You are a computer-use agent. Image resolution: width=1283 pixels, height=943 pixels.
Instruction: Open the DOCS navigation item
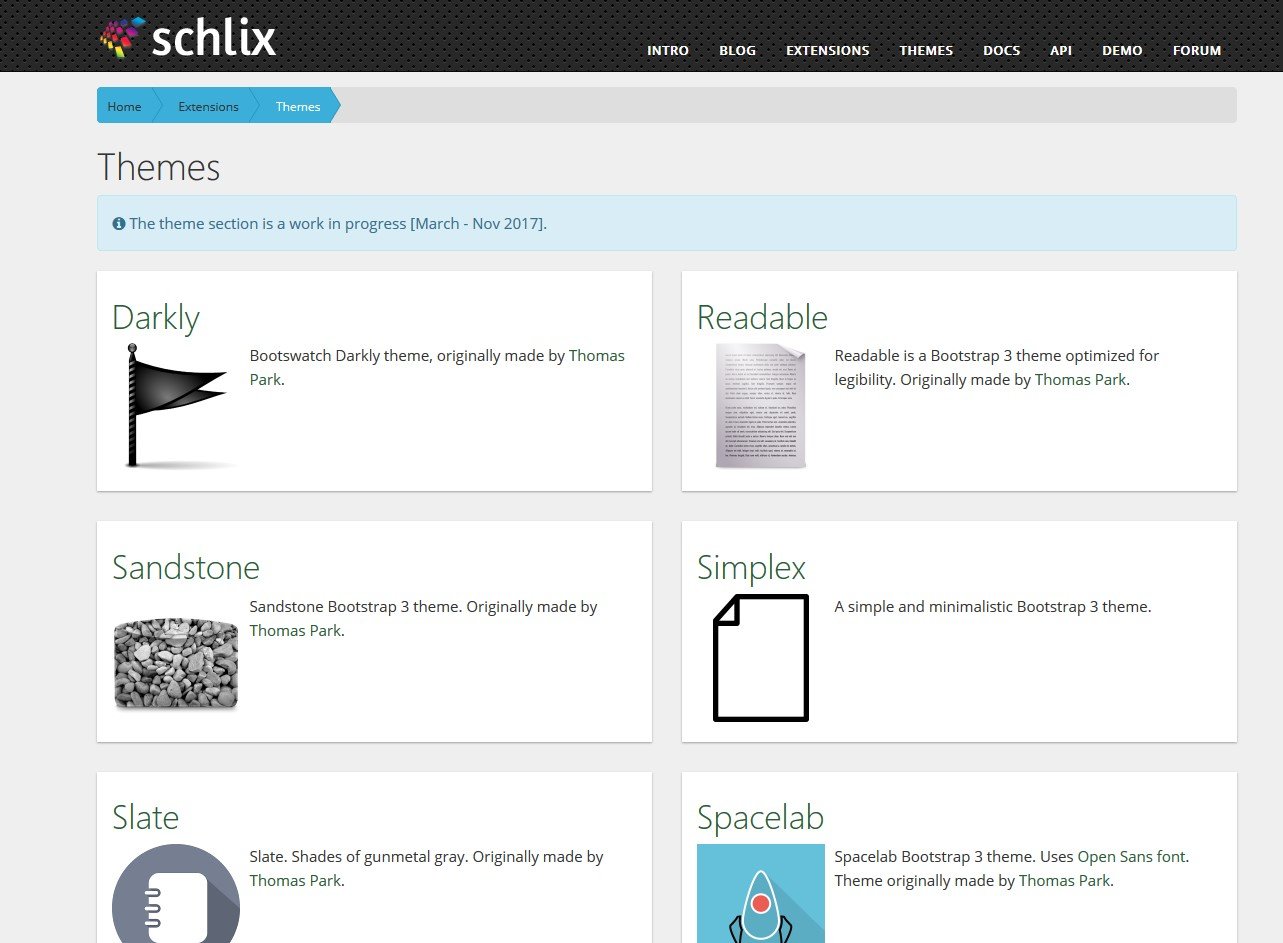tap(1001, 50)
